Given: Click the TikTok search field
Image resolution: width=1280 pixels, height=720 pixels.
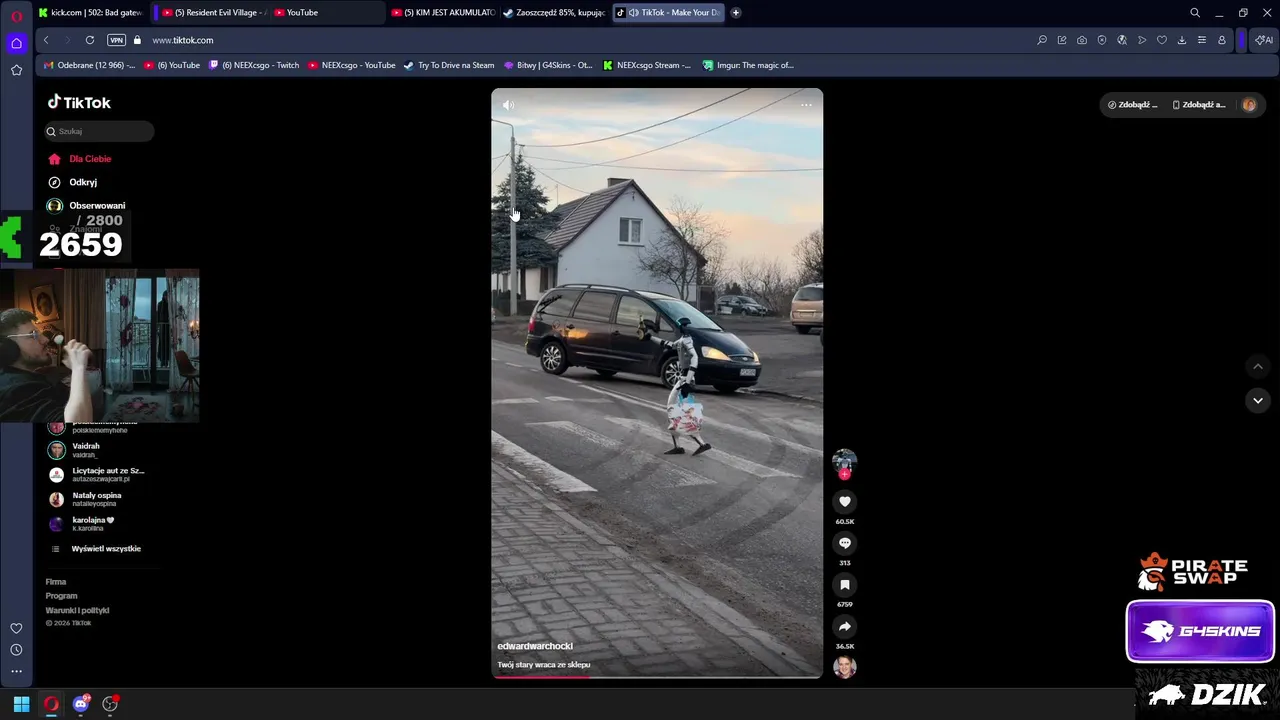Looking at the screenshot, I should point(99,131).
